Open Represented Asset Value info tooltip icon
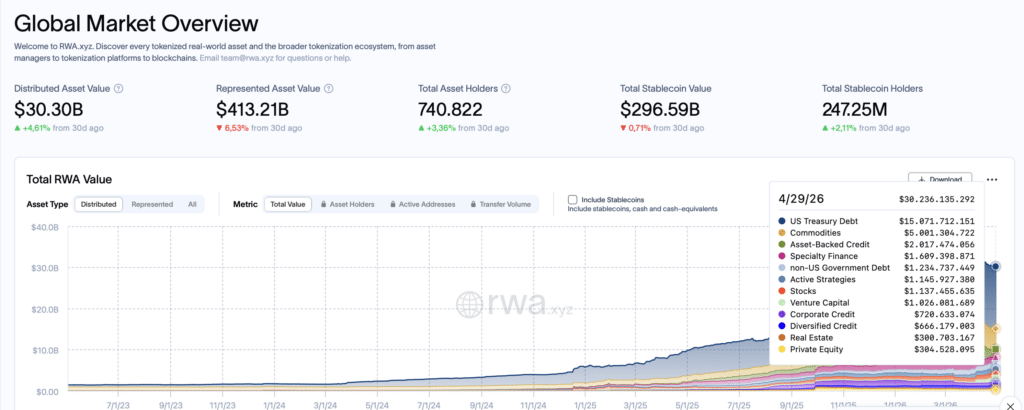The height and width of the screenshot is (410, 1024). click(x=328, y=89)
